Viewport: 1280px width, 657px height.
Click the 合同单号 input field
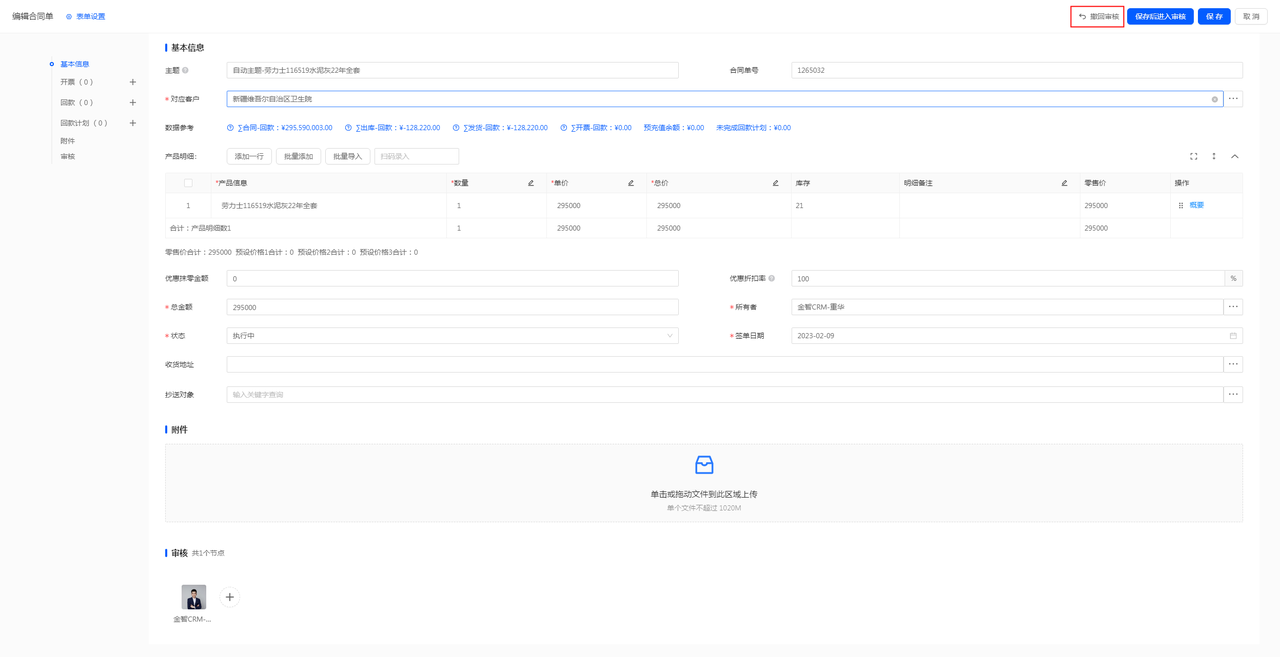[x=1017, y=70]
